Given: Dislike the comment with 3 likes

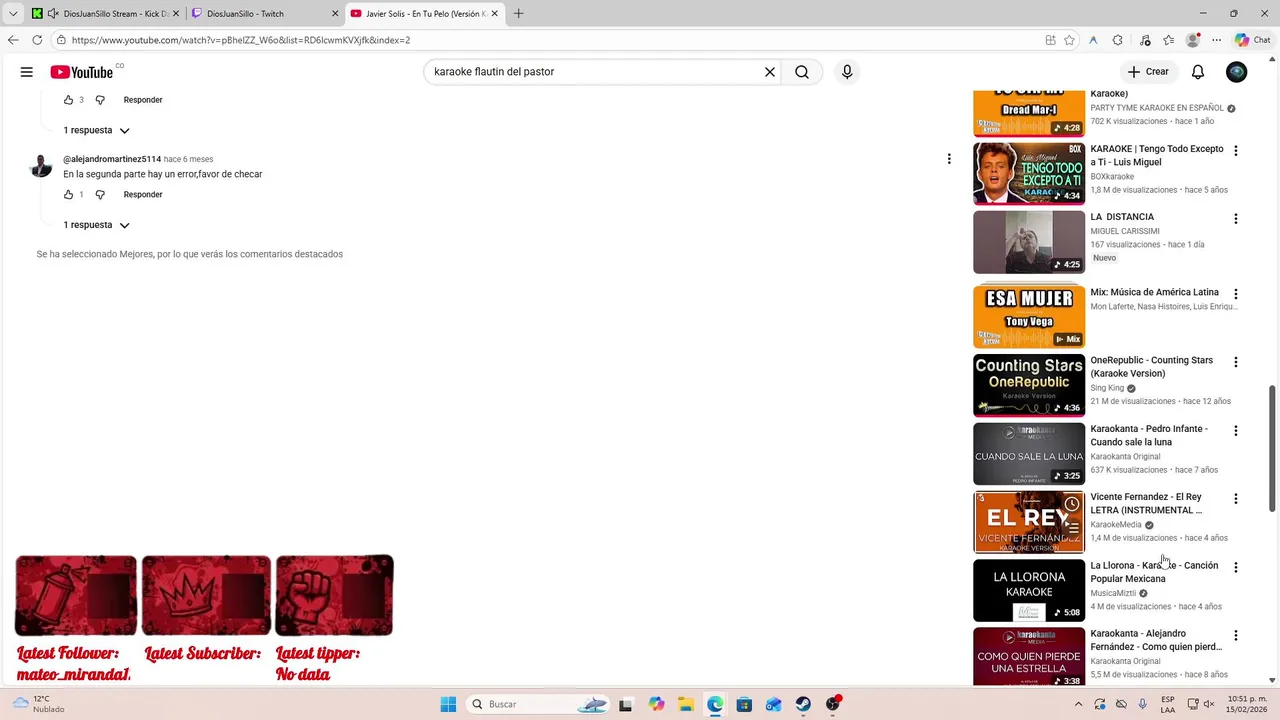Looking at the screenshot, I should [100, 100].
